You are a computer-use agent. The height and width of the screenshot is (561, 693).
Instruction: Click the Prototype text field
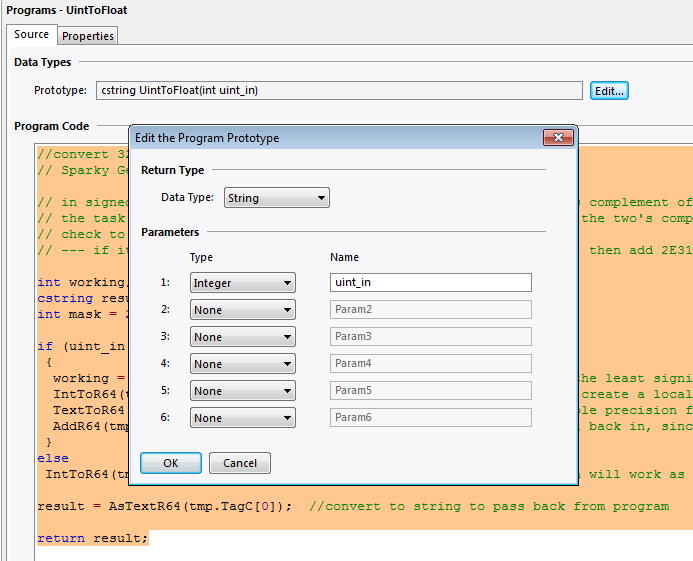pyautogui.click(x=339, y=90)
